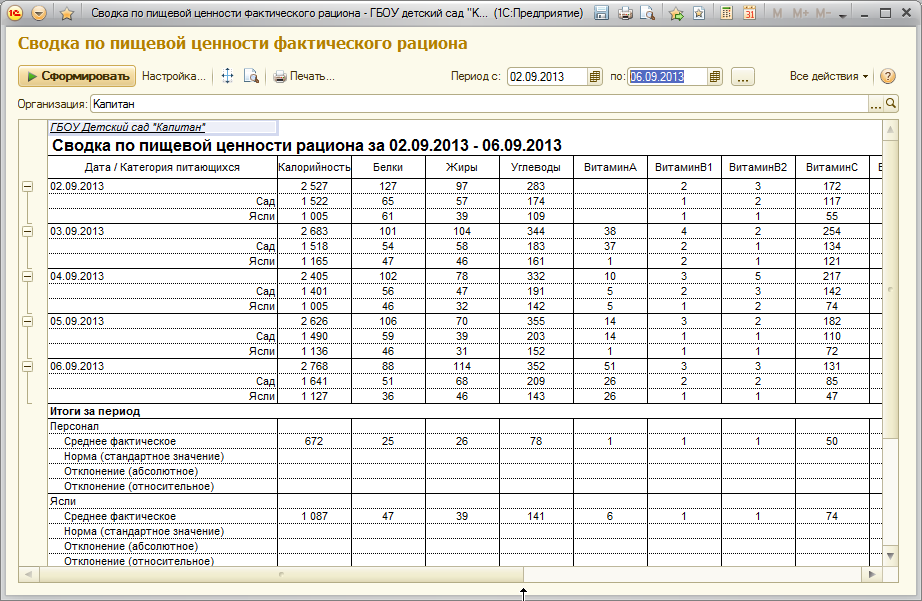Select the 02.09.2013 date cell
922x601 pixels.
pyautogui.click(x=162, y=186)
